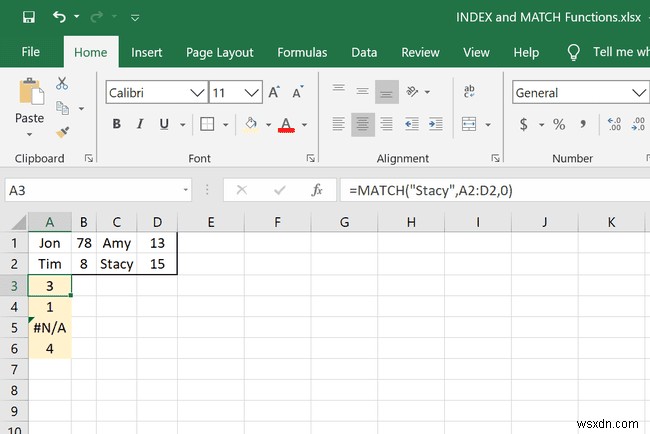Click Increase Font Size icon

click(274, 92)
